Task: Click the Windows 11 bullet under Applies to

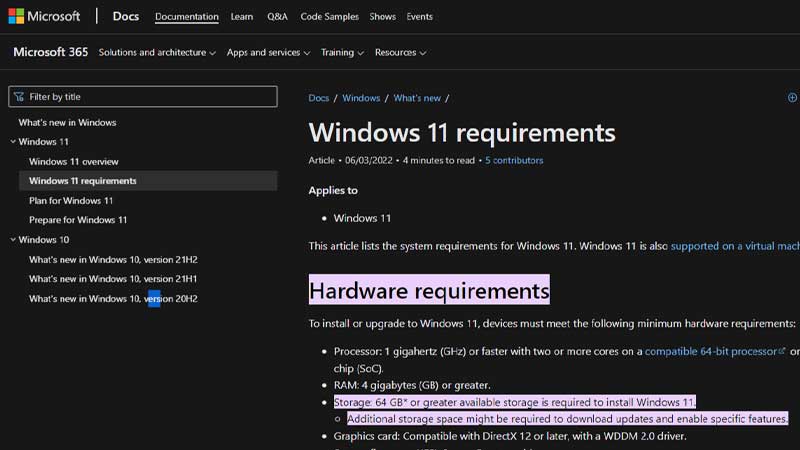Action: (362, 218)
